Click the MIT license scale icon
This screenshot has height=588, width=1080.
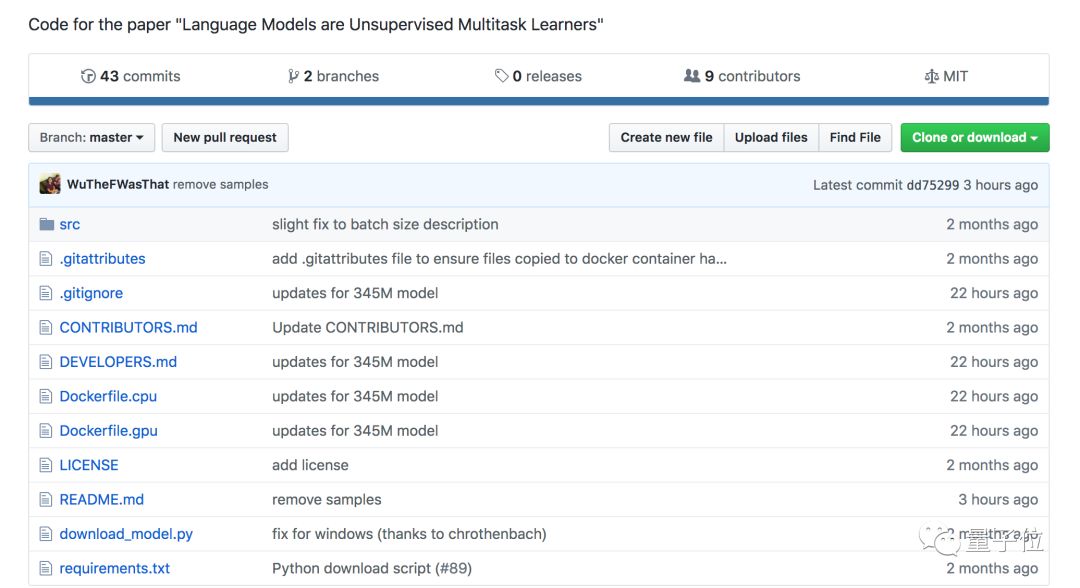(931, 76)
